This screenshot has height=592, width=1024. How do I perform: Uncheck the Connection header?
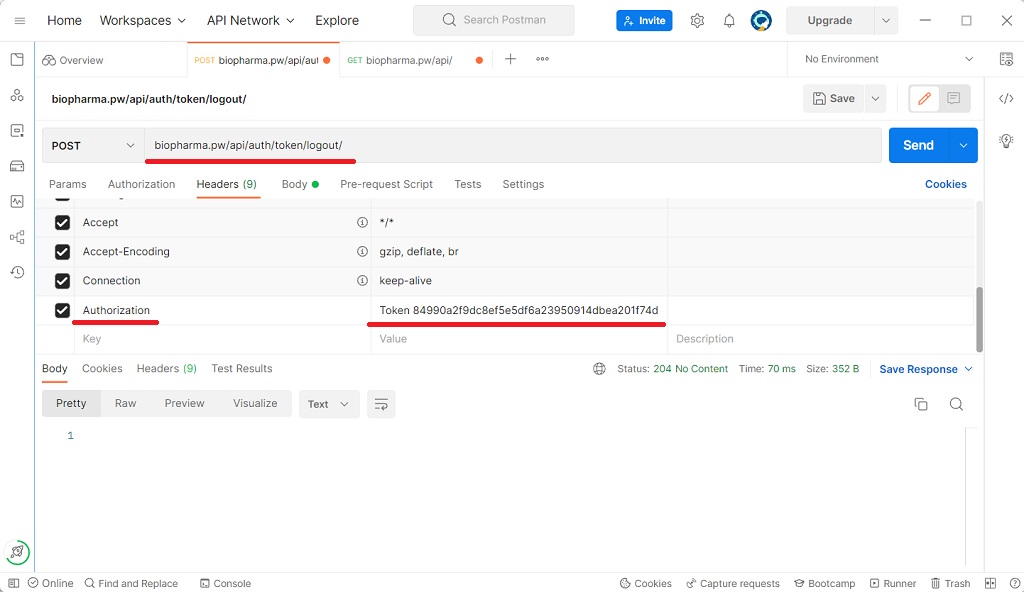tap(62, 281)
